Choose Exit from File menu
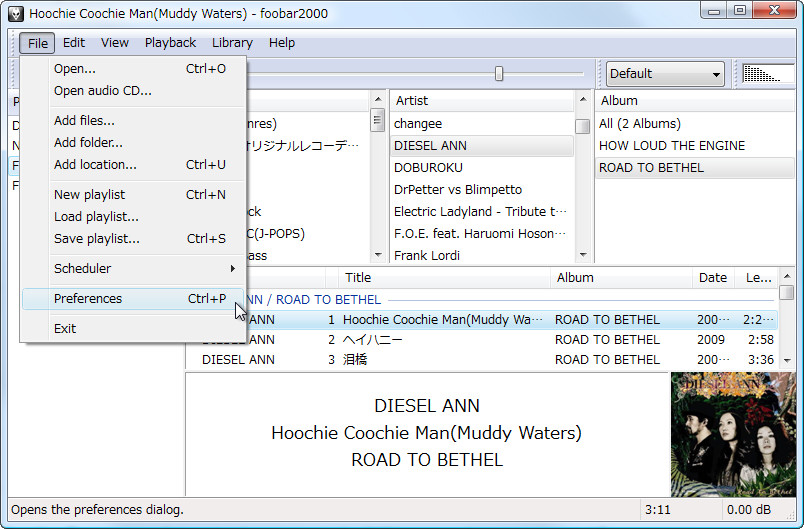The height and width of the screenshot is (529, 804). click(133, 329)
